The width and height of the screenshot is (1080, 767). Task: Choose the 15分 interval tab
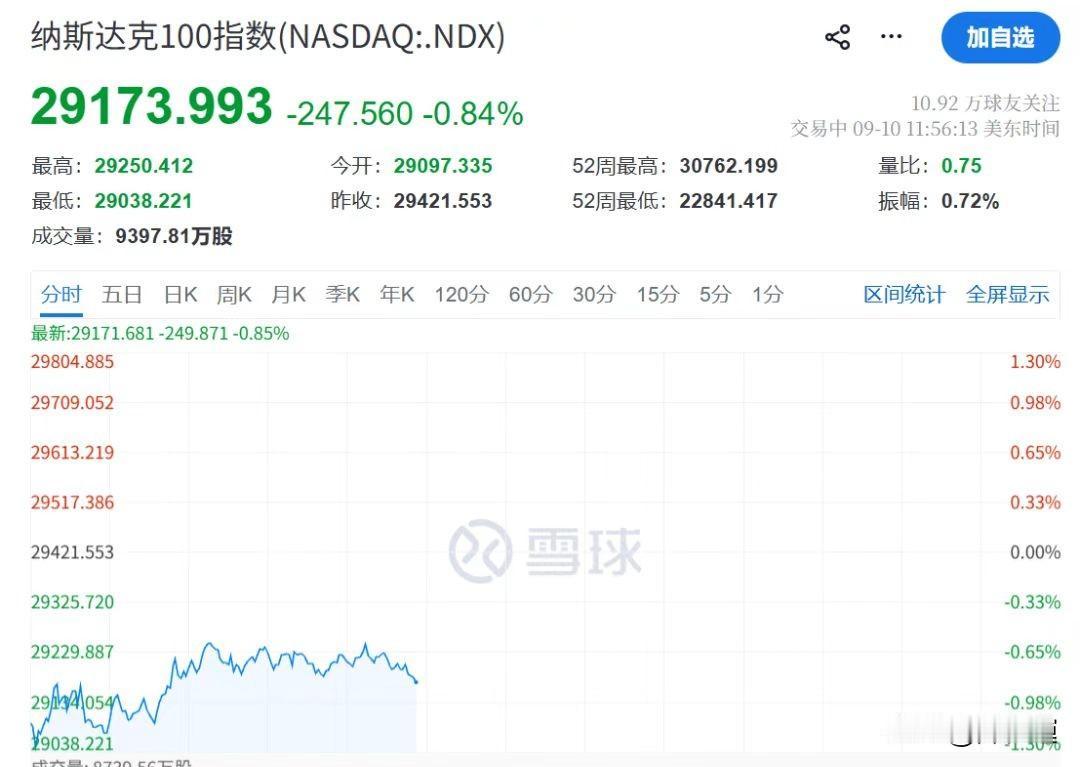(x=658, y=295)
